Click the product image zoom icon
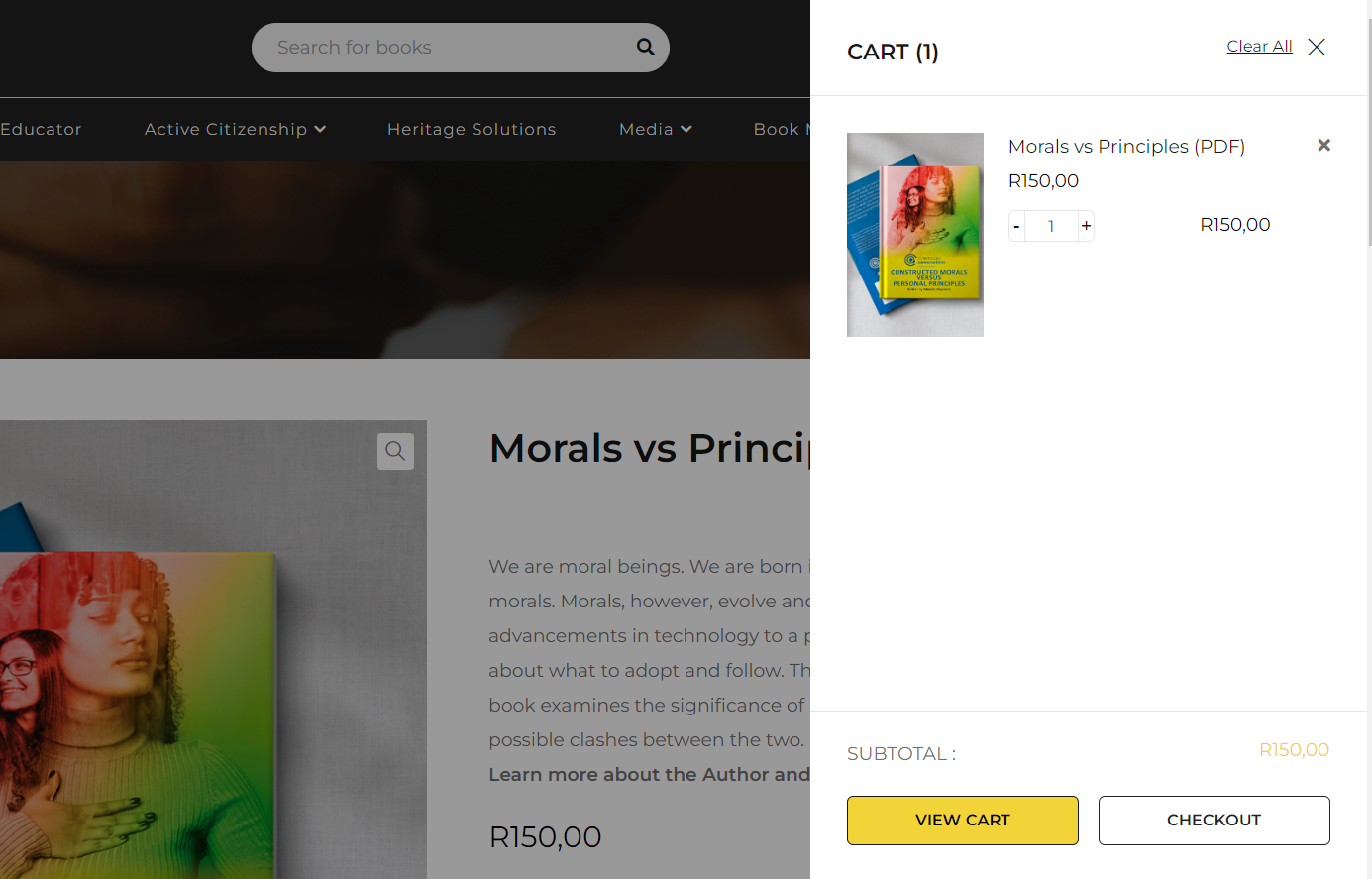Screen dimensions: 1372x879 (395, 451)
